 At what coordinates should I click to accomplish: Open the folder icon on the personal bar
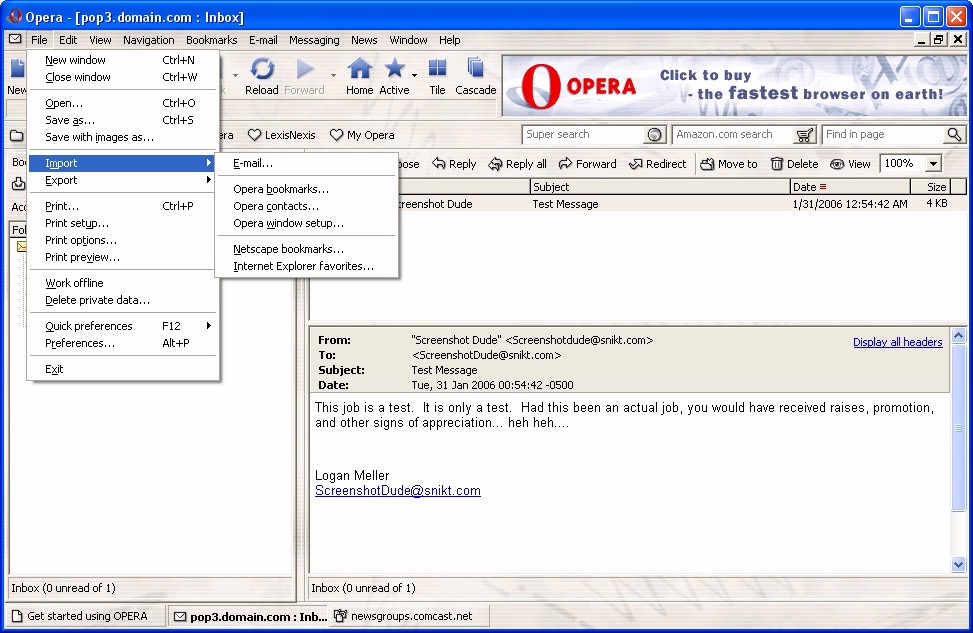(x=17, y=135)
